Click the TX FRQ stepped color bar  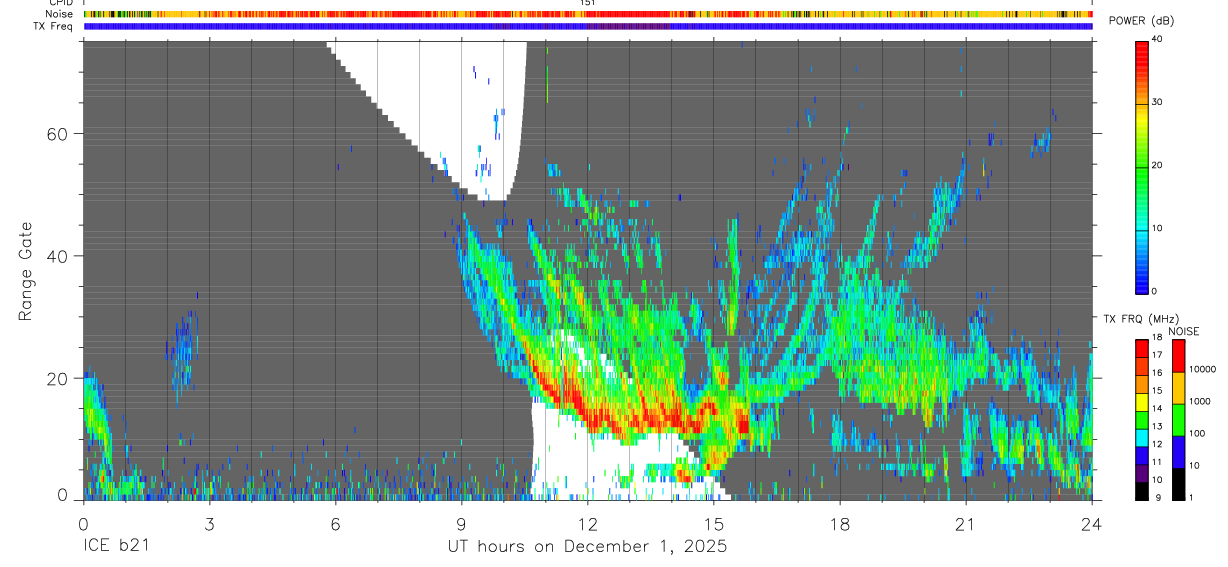[1142, 420]
